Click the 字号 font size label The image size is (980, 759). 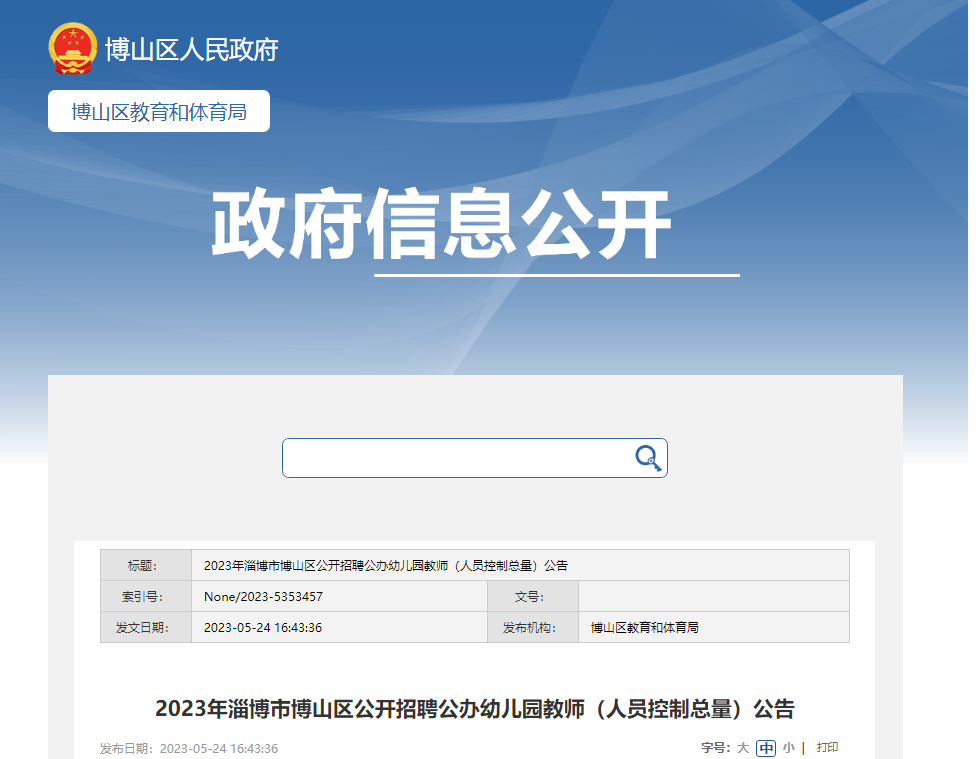(x=715, y=748)
